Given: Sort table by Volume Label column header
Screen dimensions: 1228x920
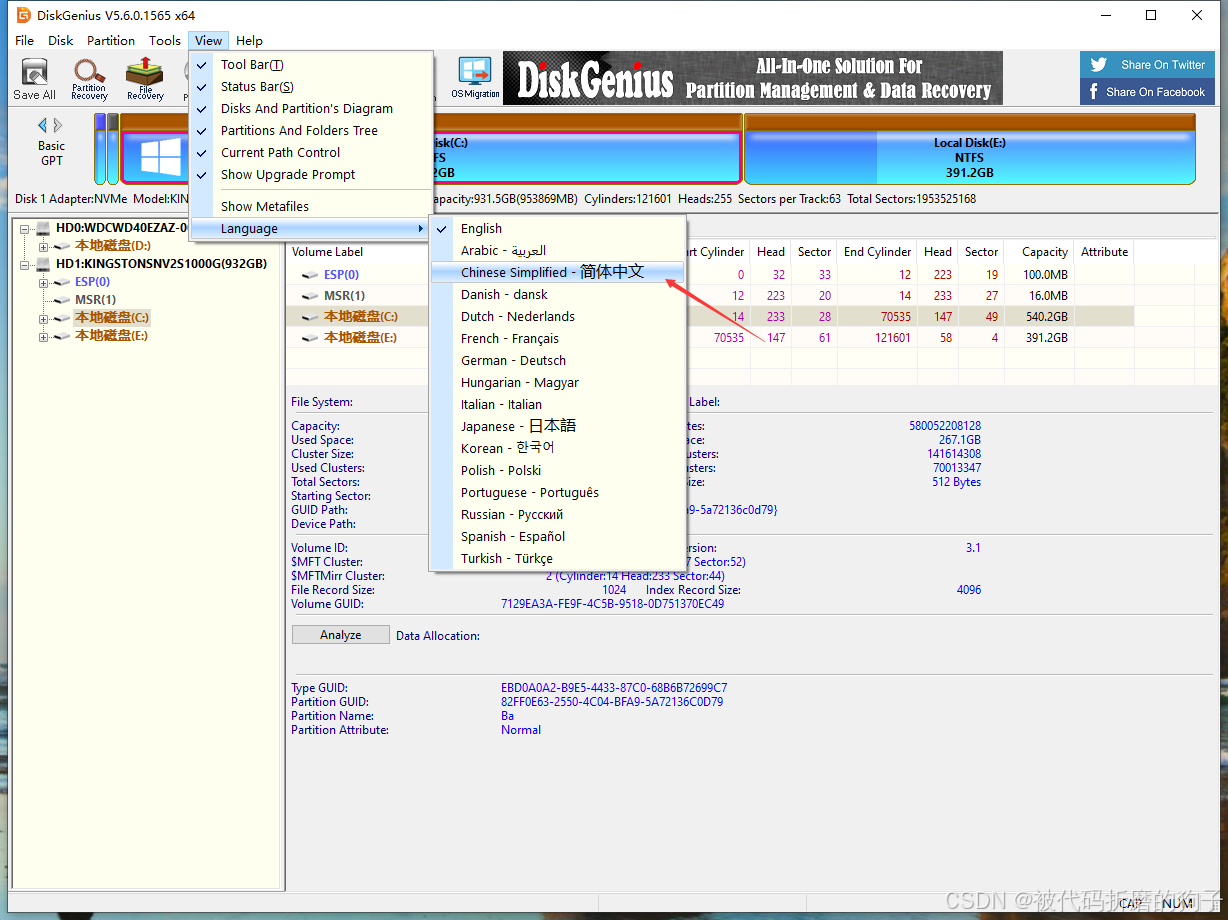Looking at the screenshot, I should point(328,252).
